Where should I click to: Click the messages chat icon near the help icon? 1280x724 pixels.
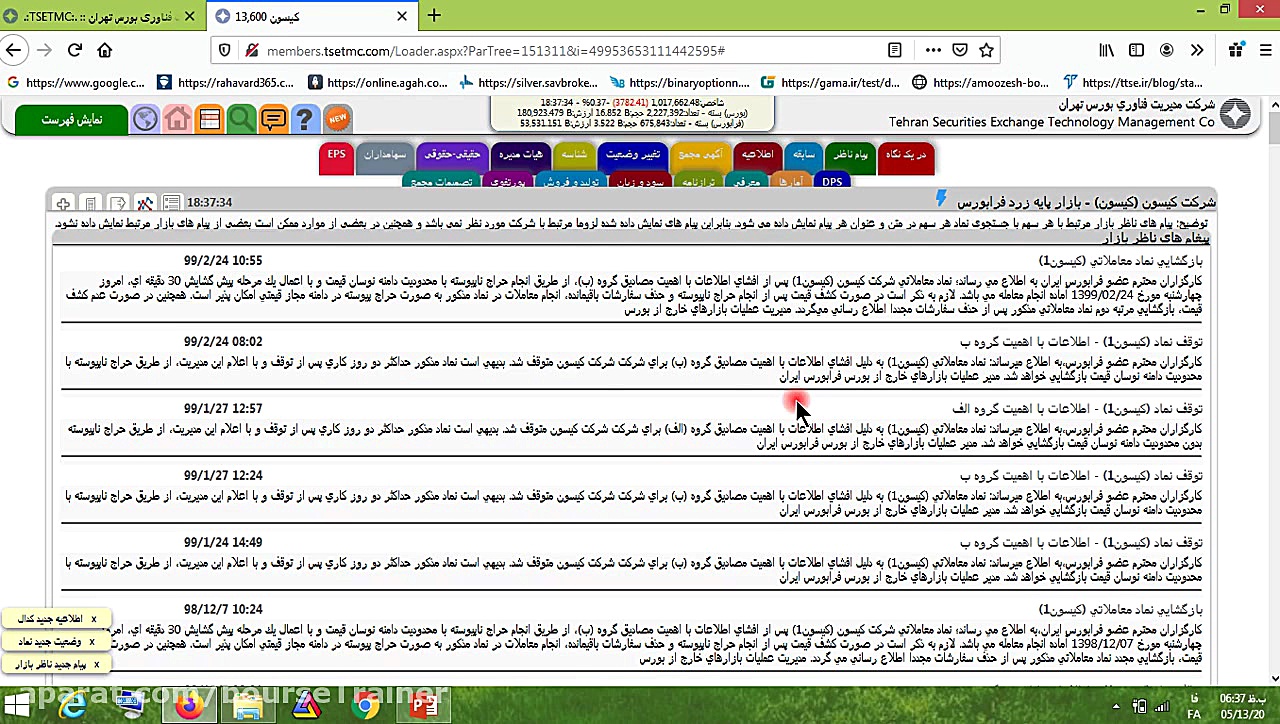click(273, 118)
